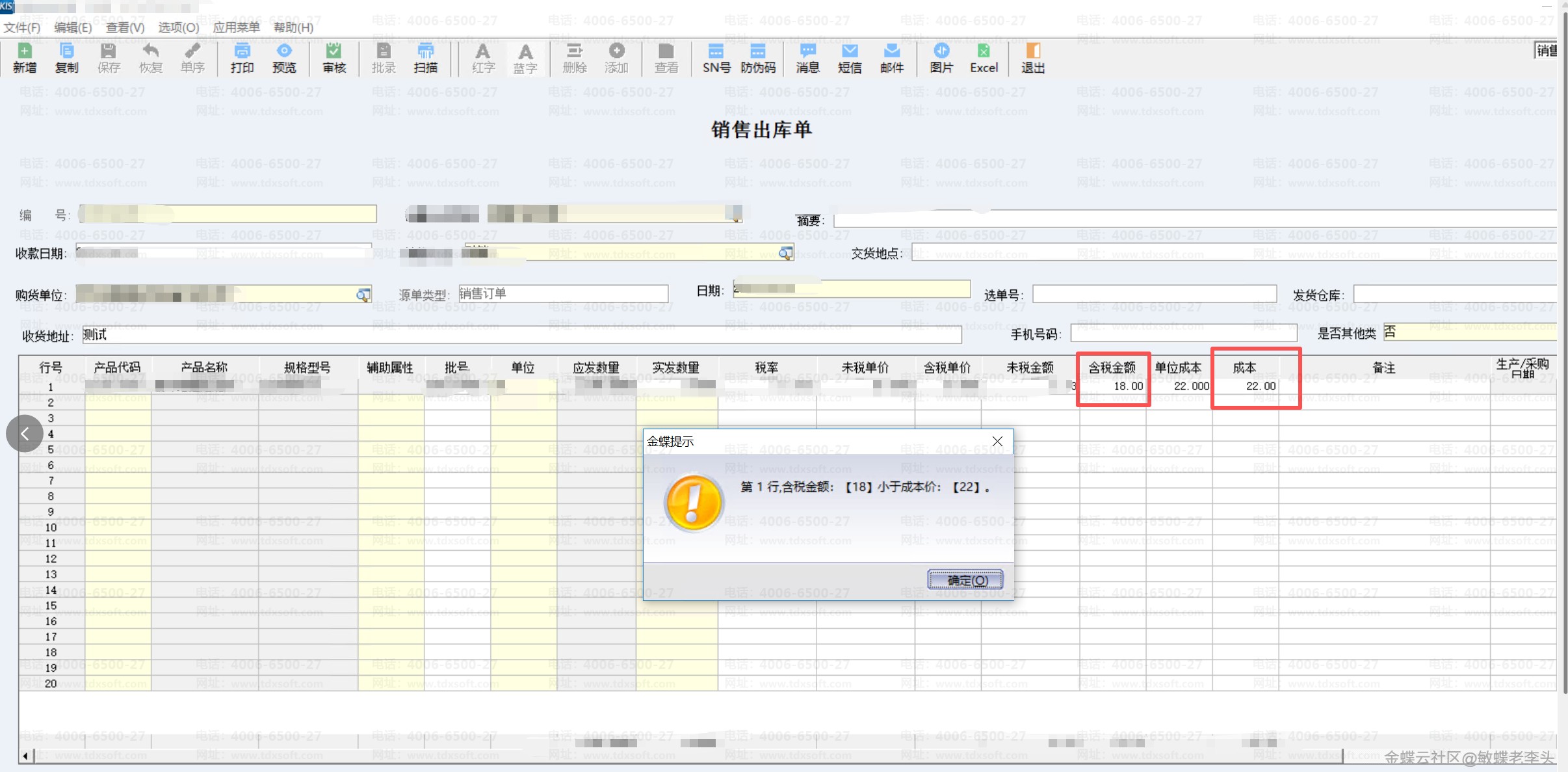The image size is (1568, 772).
Task: Click the 含税金额 column header
Action: 1112,368
